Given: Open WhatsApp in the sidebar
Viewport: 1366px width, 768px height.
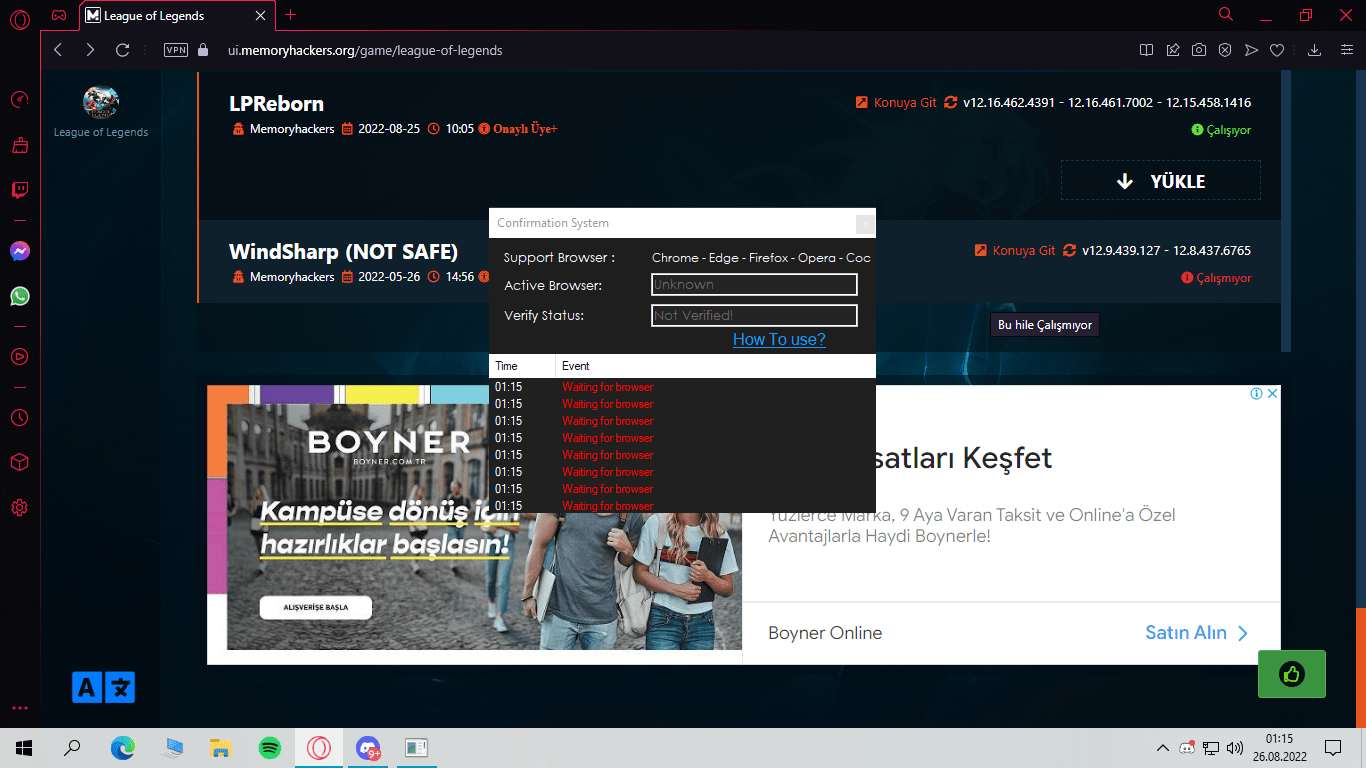Looking at the screenshot, I should click(x=19, y=296).
